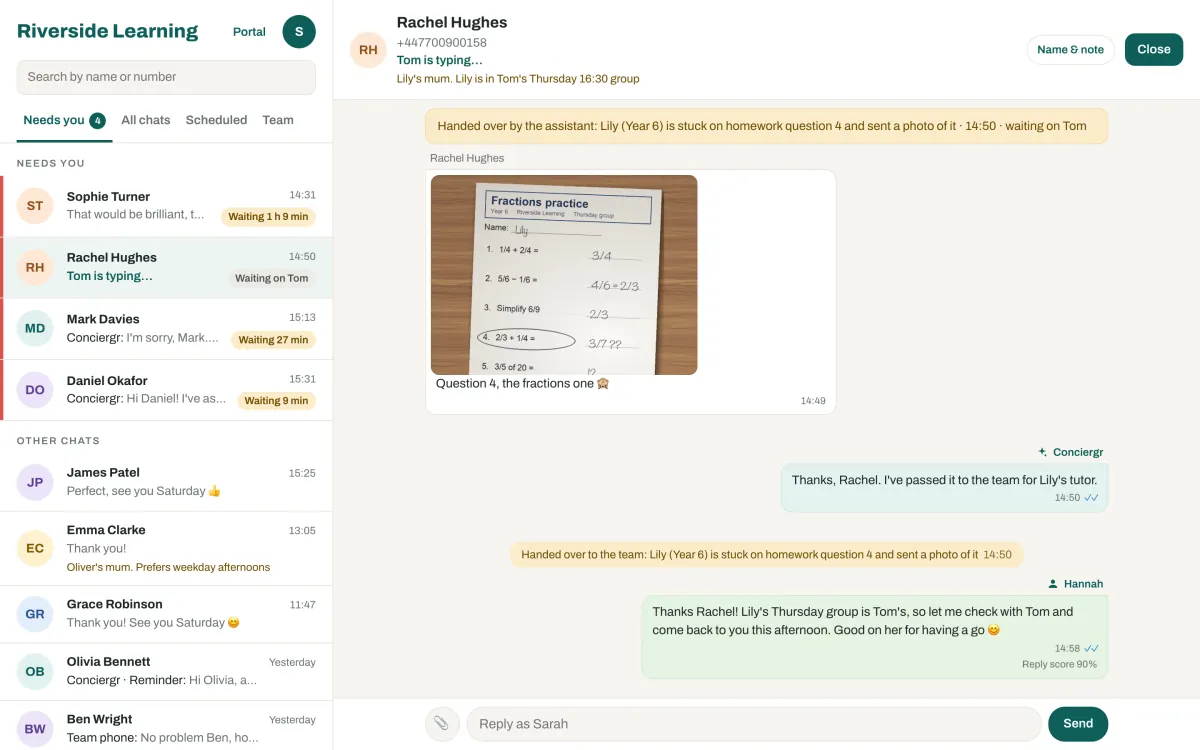
Task: Click the Portal link
Action: click(x=249, y=32)
